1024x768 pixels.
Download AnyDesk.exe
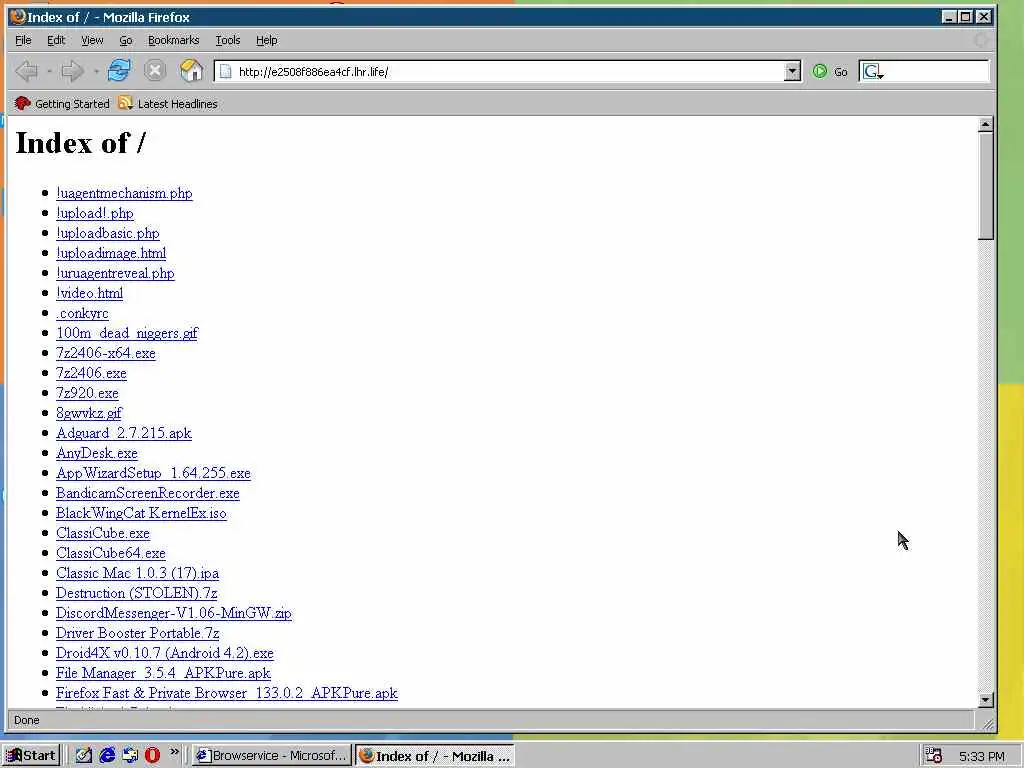[97, 453]
